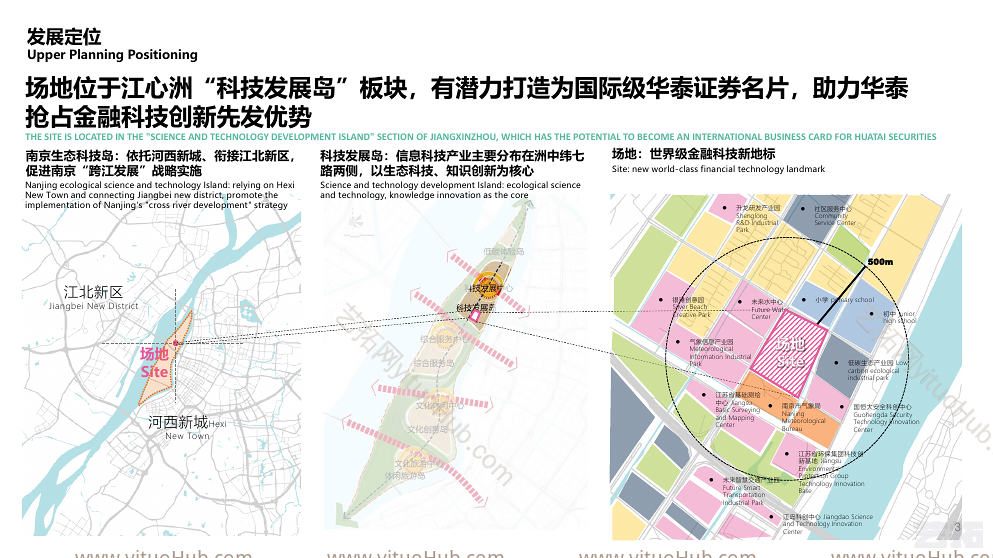Click the 'Jiangbei New District' label
Viewport: 993px width, 558px height.
coord(93,306)
